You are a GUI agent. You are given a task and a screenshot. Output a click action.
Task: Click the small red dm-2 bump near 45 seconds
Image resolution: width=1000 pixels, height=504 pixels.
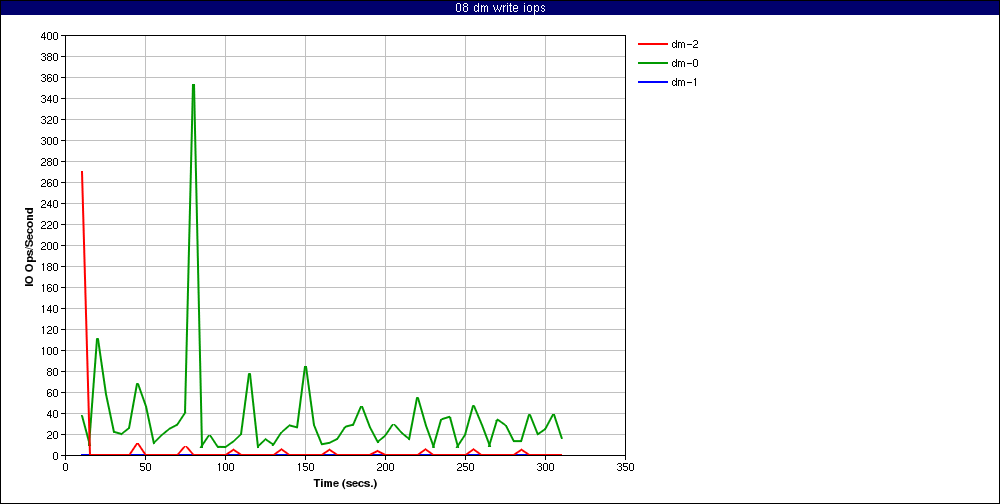pyautogui.click(x=137, y=444)
